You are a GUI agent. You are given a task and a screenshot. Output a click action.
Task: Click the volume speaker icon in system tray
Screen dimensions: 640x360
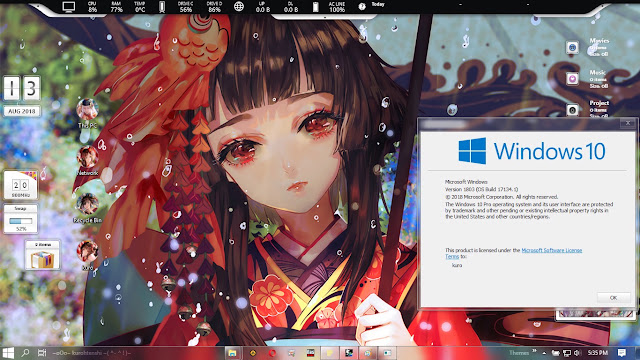tap(577, 353)
